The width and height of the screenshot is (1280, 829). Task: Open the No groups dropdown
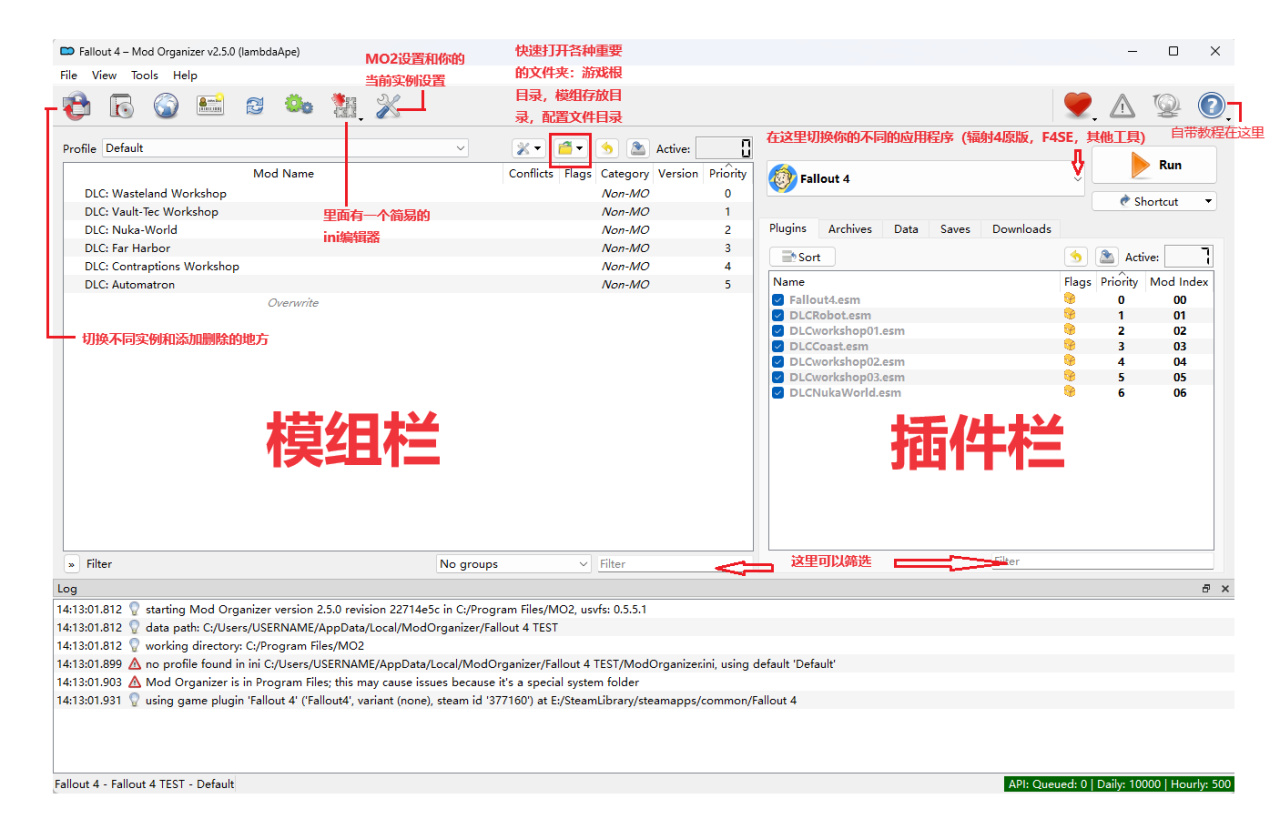point(514,564)
